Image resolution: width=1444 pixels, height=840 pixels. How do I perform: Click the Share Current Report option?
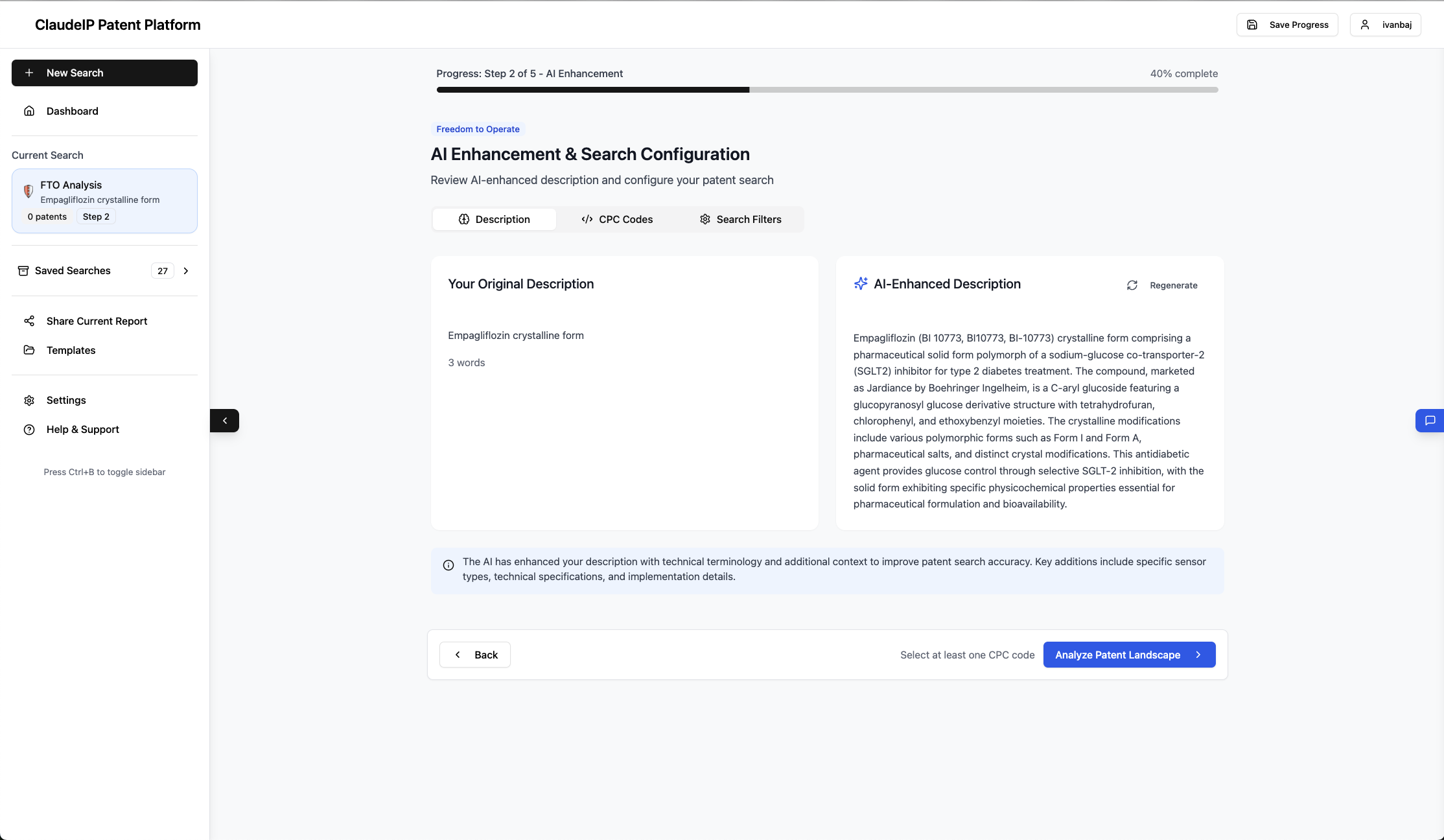97,321
